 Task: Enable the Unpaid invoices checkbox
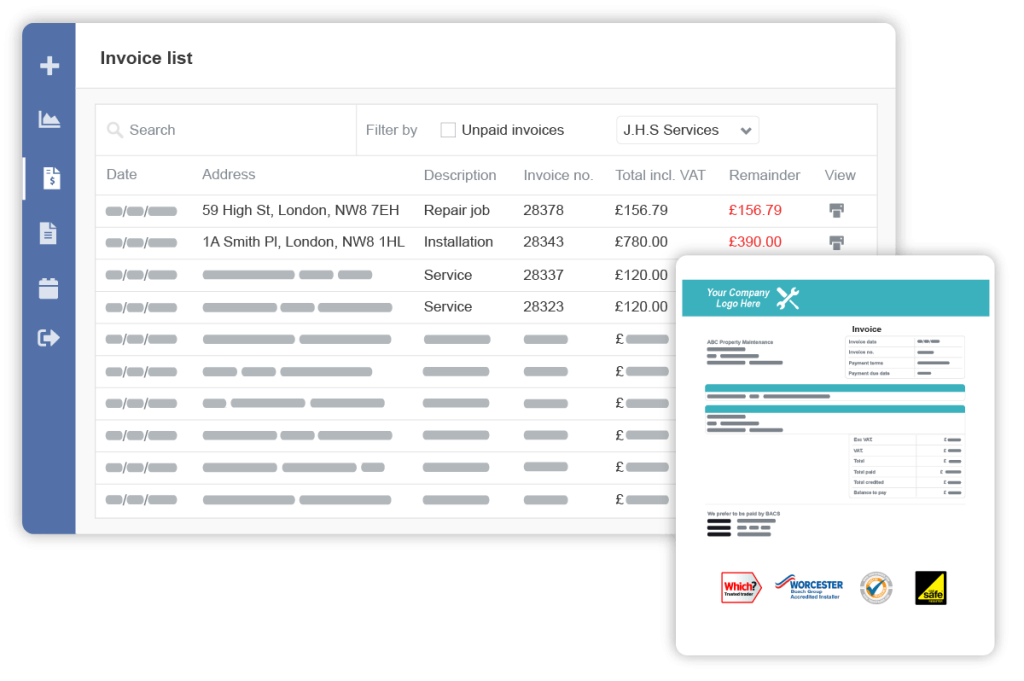(448, 130)
